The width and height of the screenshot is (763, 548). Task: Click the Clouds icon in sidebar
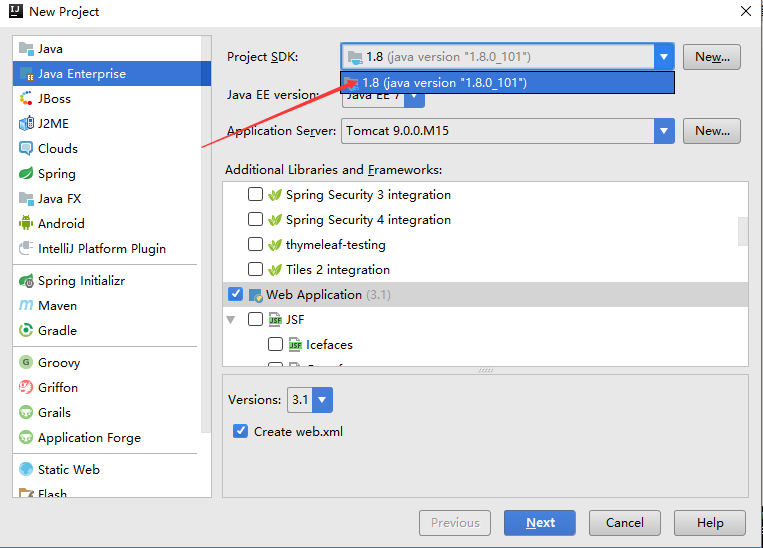pyautogui.click(x=26, y=149)
